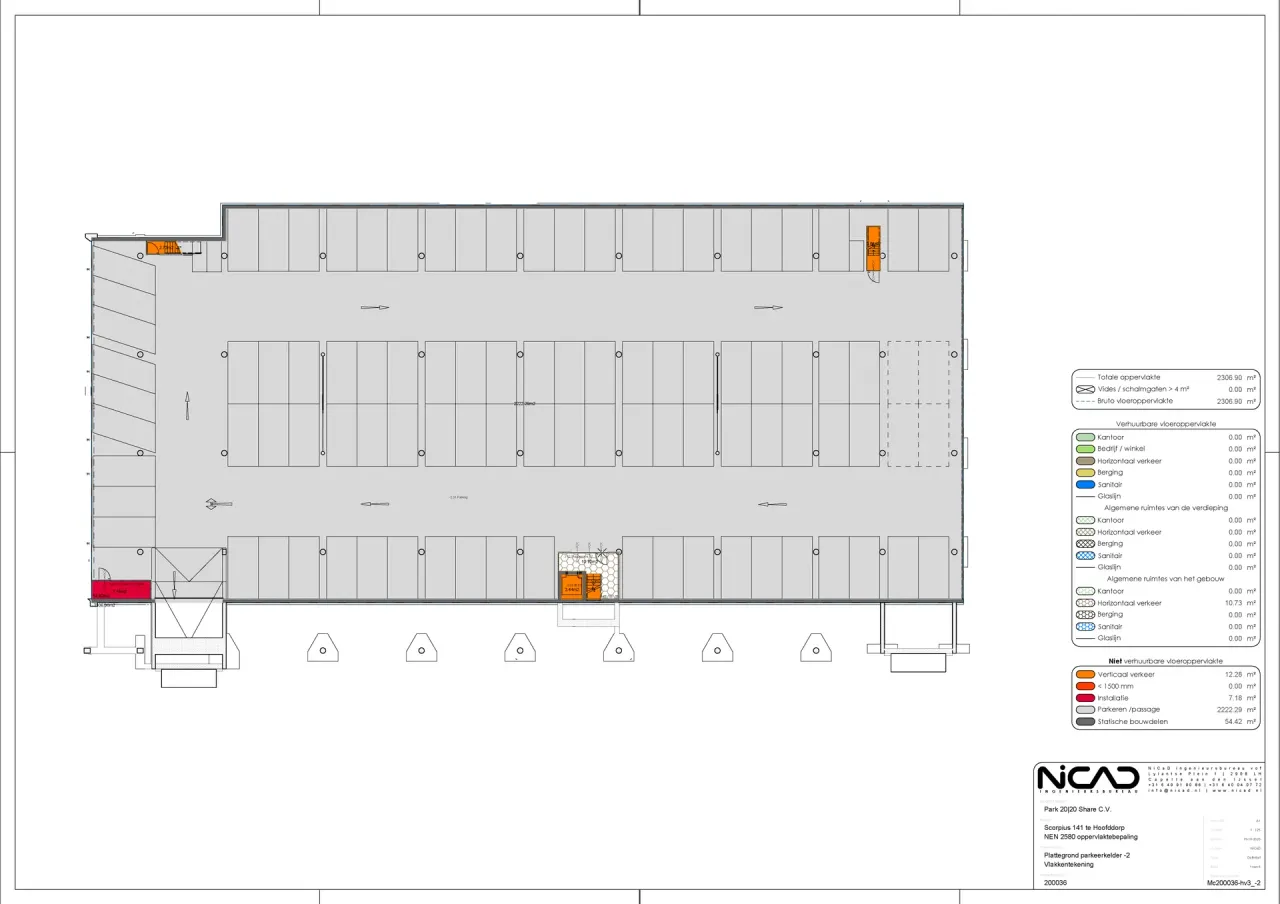This screenshot has width=1280, height=904.
Task: Click the bright green Bedrijf / winkel swatch
Action: coord(1085,449)
